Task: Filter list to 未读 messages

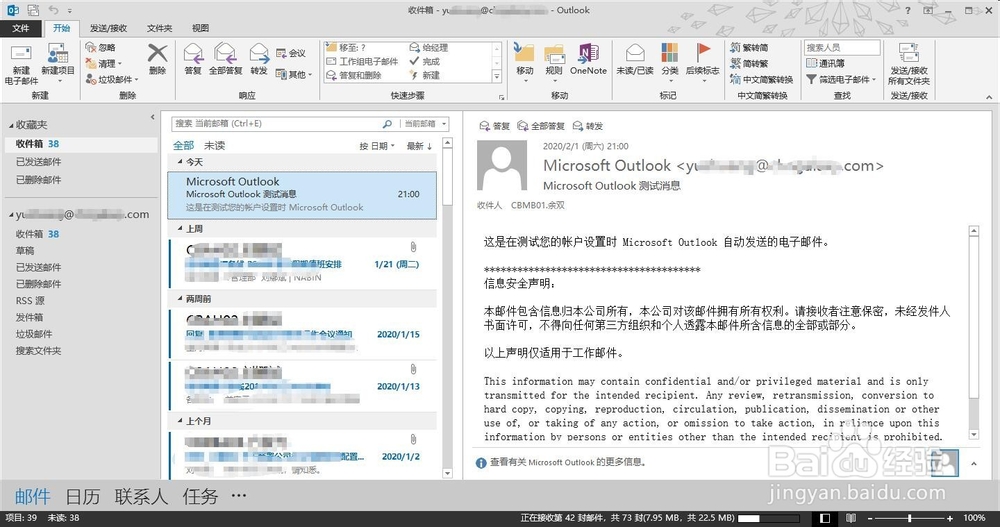Action: [215, 145]
